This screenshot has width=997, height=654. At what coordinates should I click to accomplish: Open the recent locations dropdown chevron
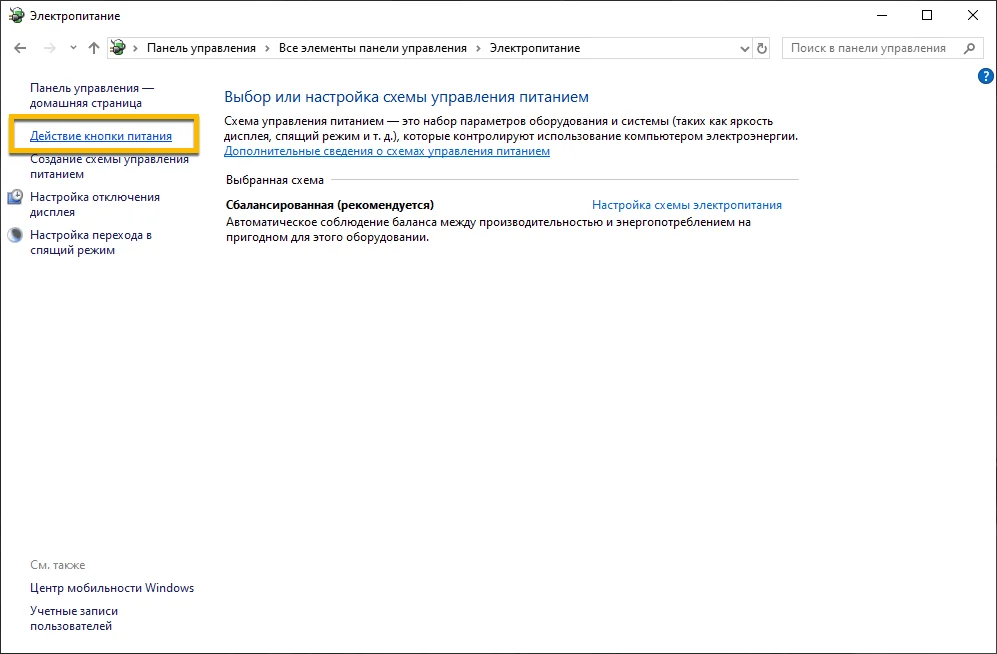[73, 48]
